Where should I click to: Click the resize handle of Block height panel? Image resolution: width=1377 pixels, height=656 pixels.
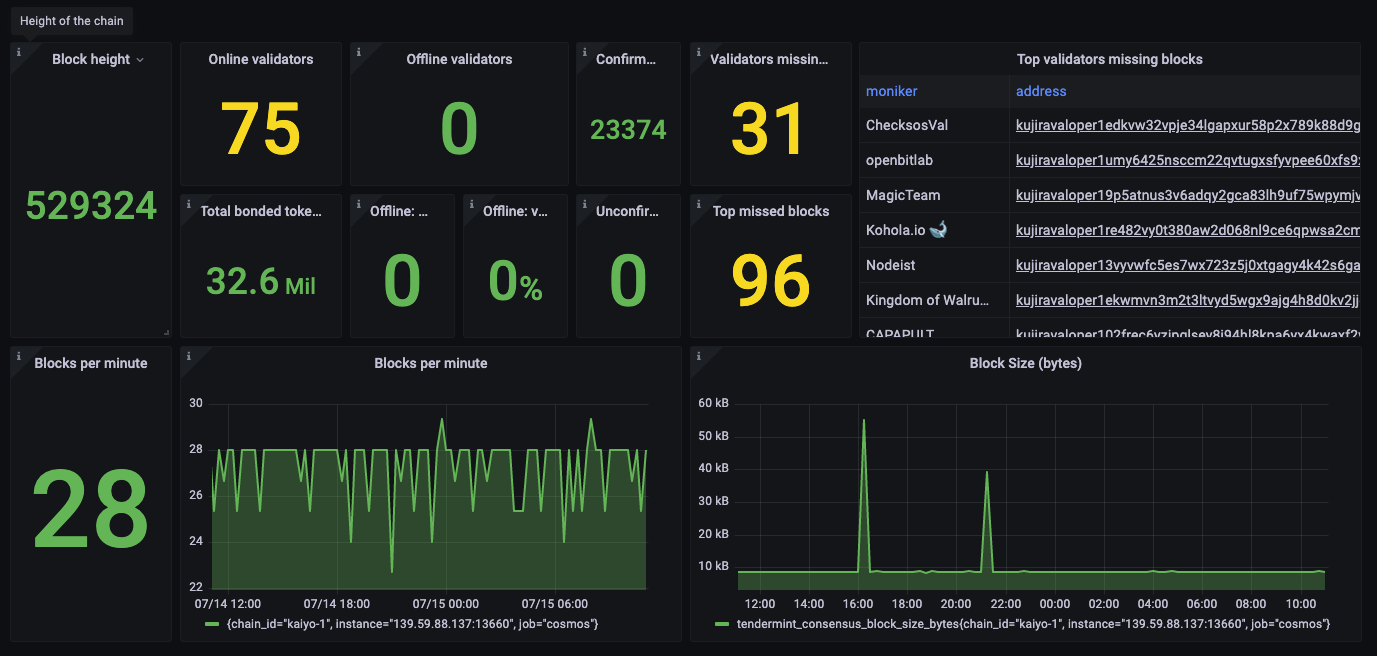pos(166,332)
